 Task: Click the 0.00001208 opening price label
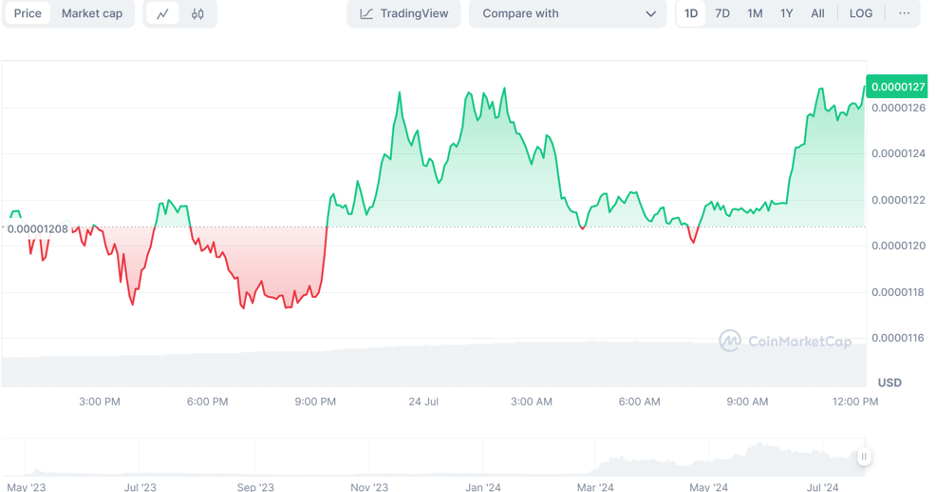37,229
